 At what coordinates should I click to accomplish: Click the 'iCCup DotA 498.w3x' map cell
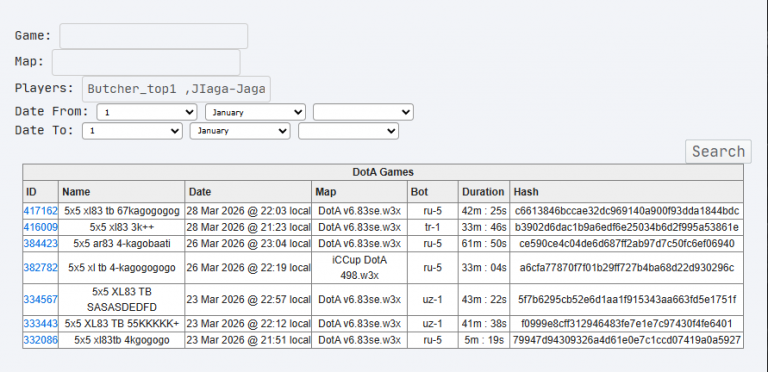pyautogui.click(x=360, y=267)
